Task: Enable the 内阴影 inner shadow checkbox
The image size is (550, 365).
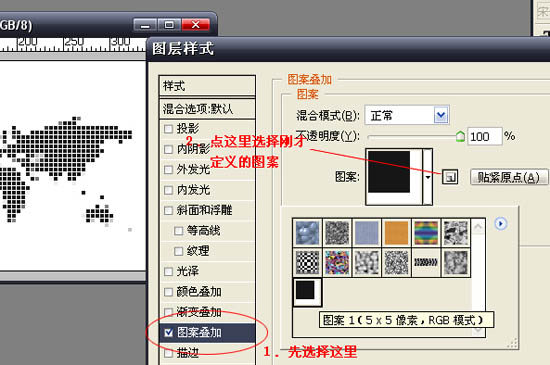Action: click(x=168, y=149)
